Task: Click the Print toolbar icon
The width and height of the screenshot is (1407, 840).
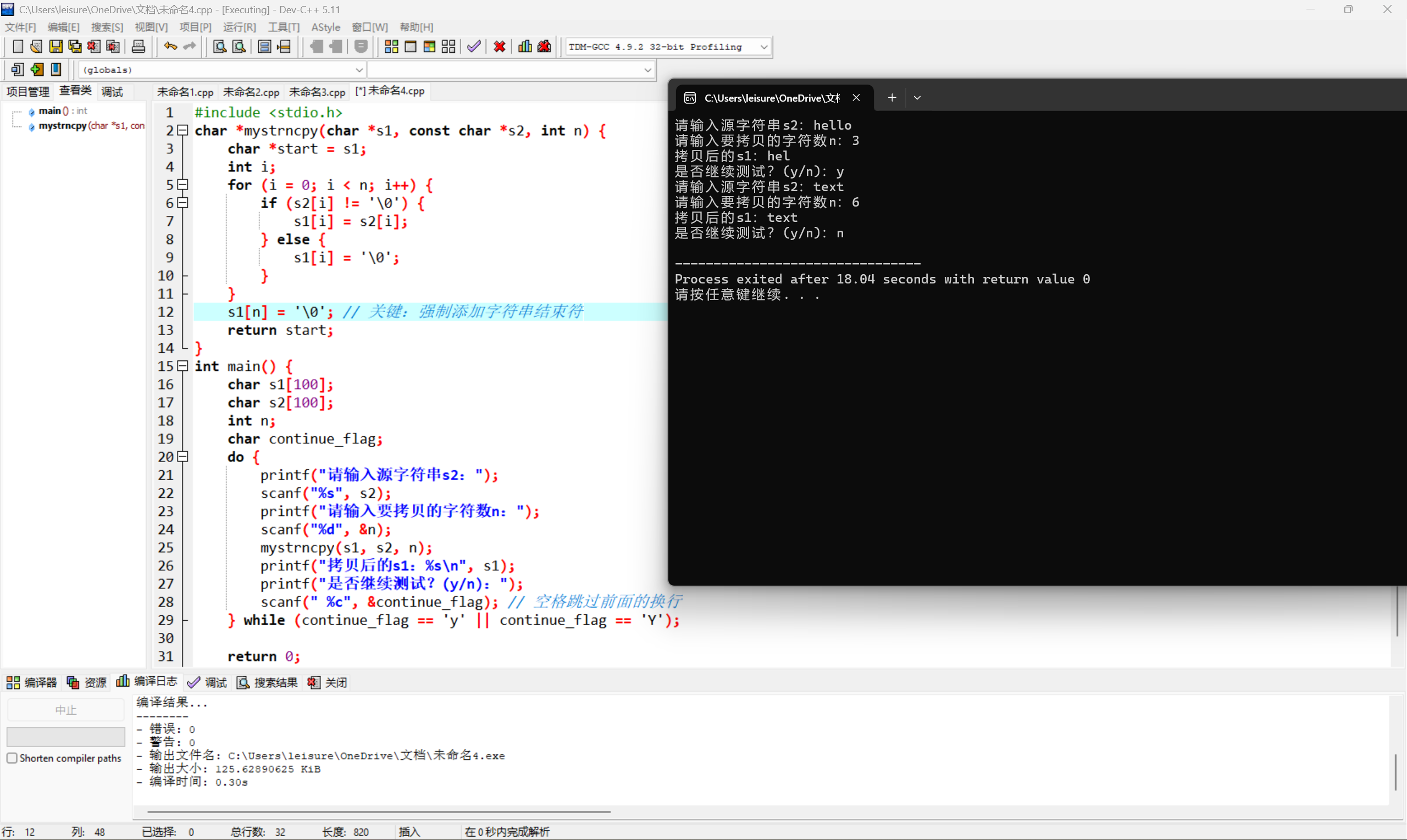Action: click(138, 46)
